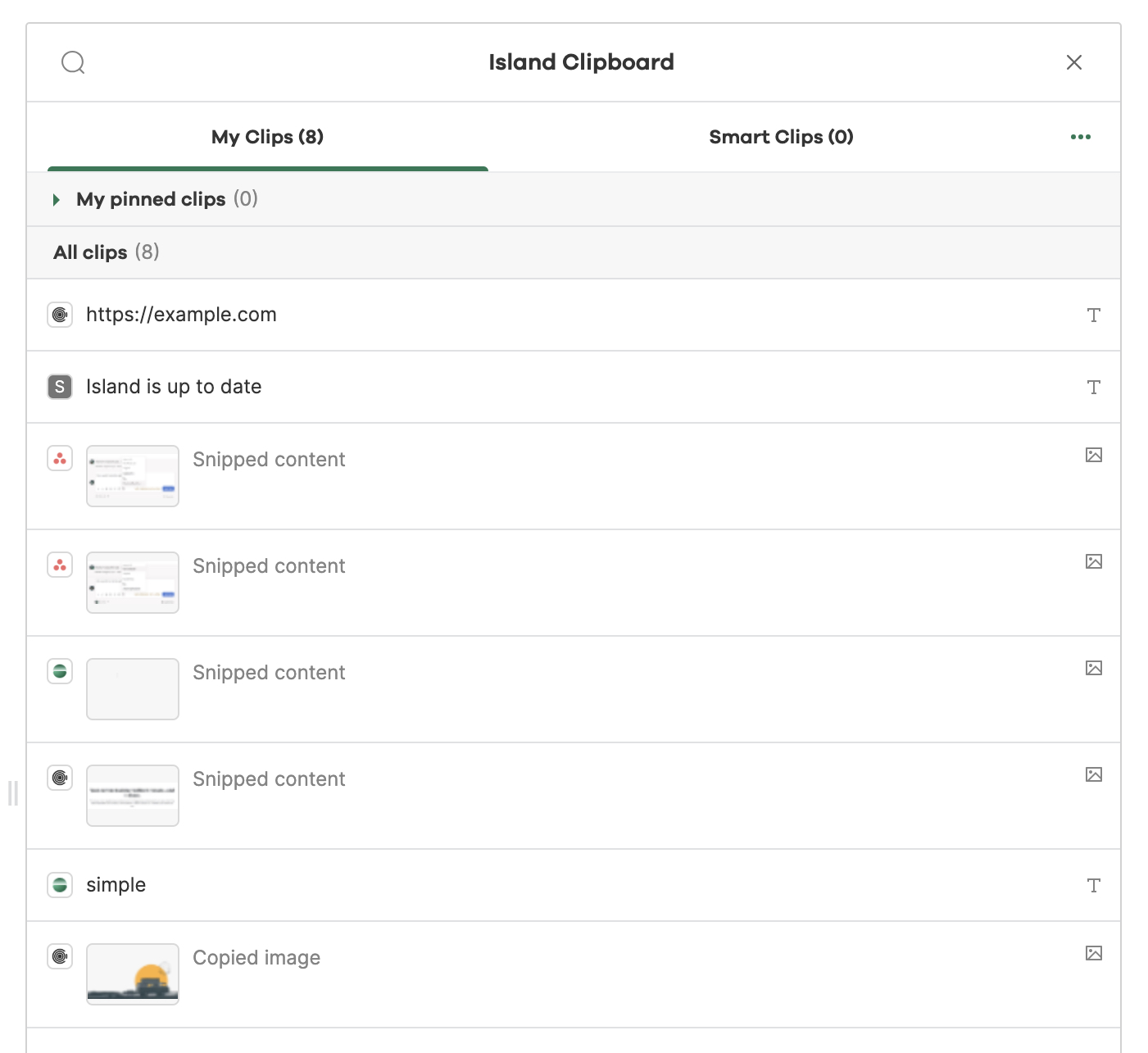Click the green source icon beside 'simple'

[x=60, y=885]
